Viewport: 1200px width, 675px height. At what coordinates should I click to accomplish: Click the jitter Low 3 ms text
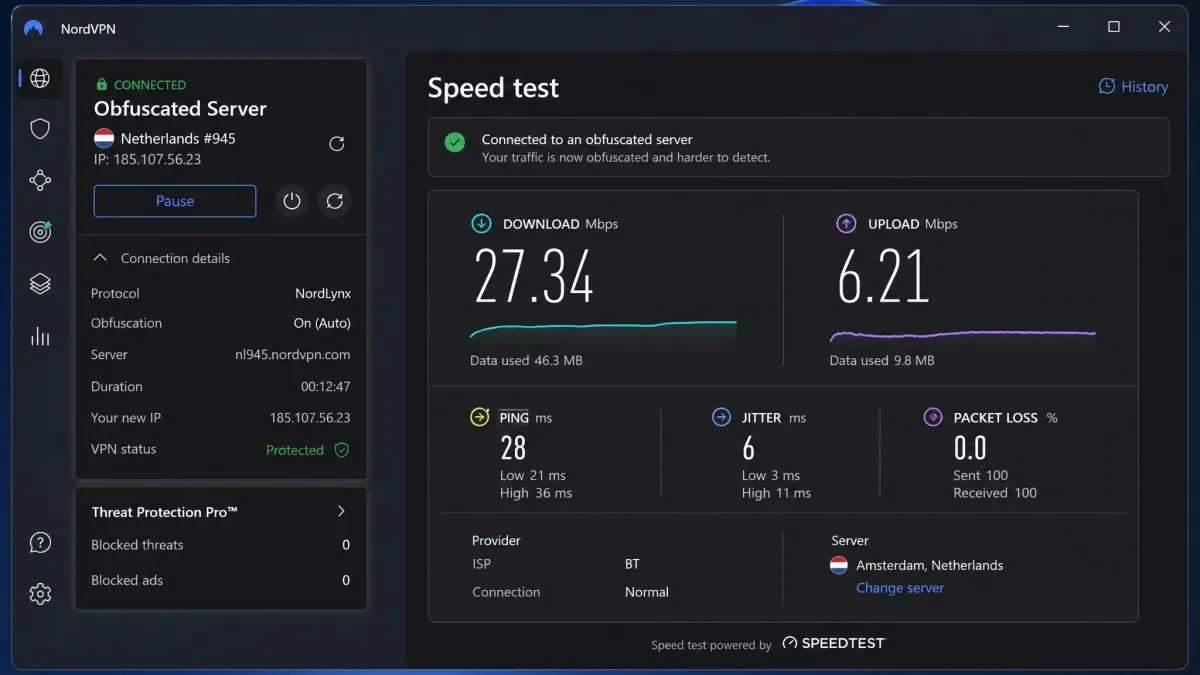pyautogui.click(x=771, y=475)
